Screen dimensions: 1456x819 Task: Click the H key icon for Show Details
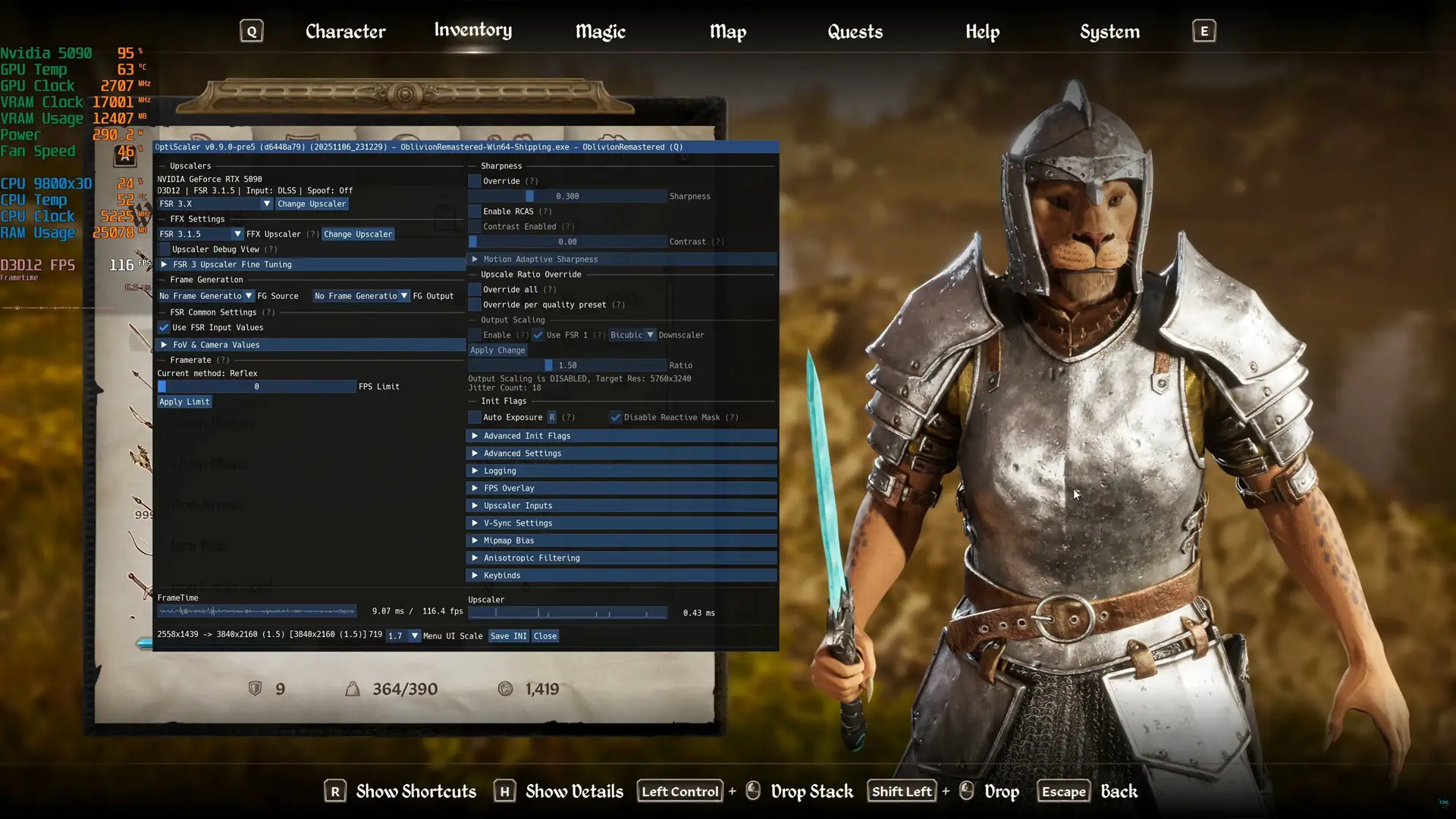(x=504, y=792)
